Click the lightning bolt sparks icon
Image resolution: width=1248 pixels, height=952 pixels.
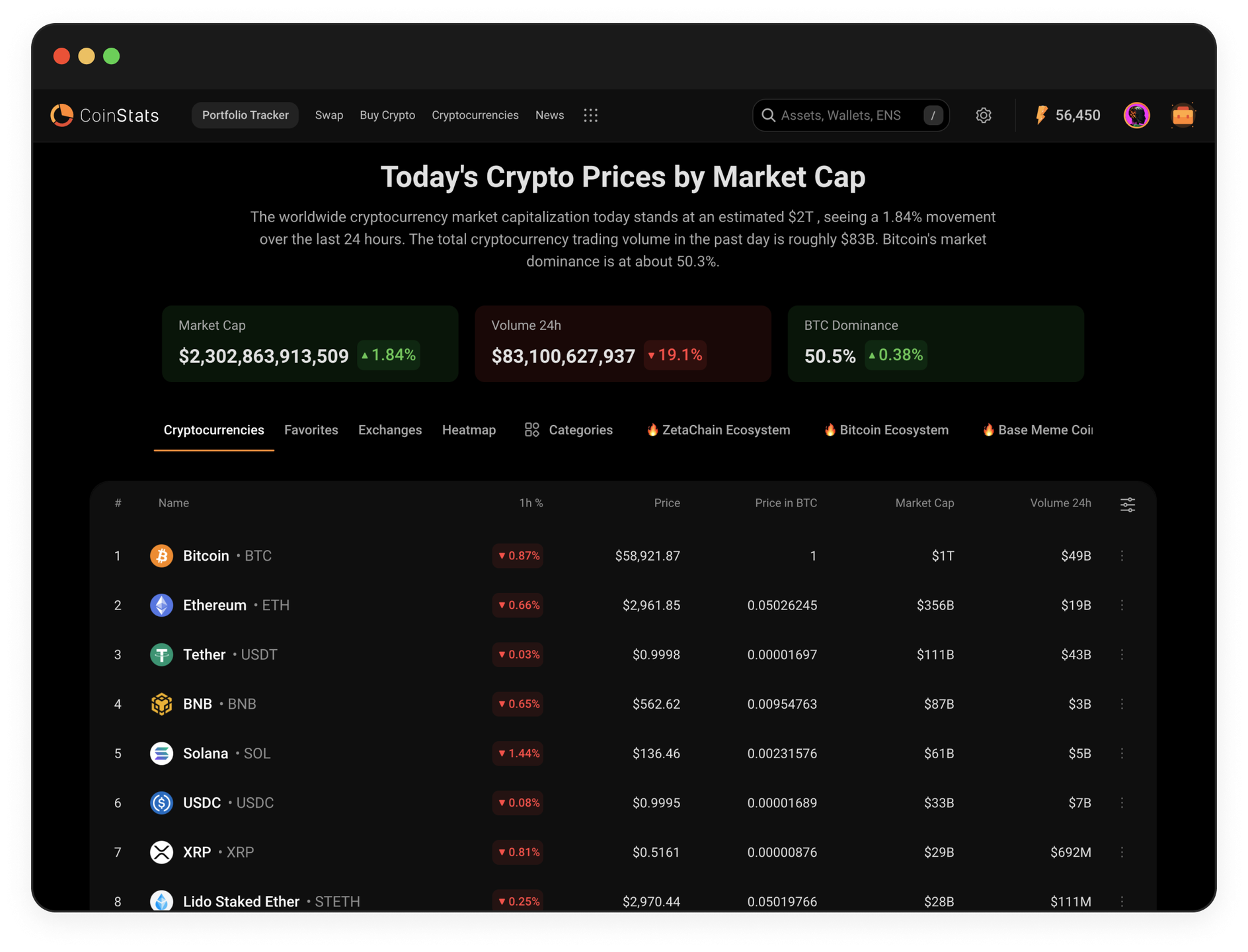pyautogui.click(x=1041, y=116)
